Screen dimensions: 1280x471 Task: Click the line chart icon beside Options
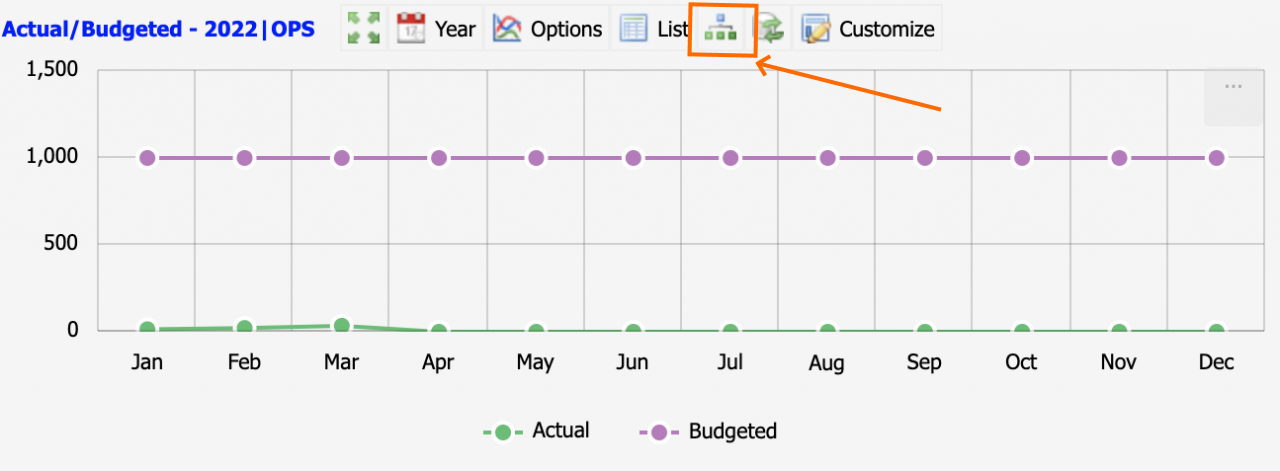(x=508, y=28)
